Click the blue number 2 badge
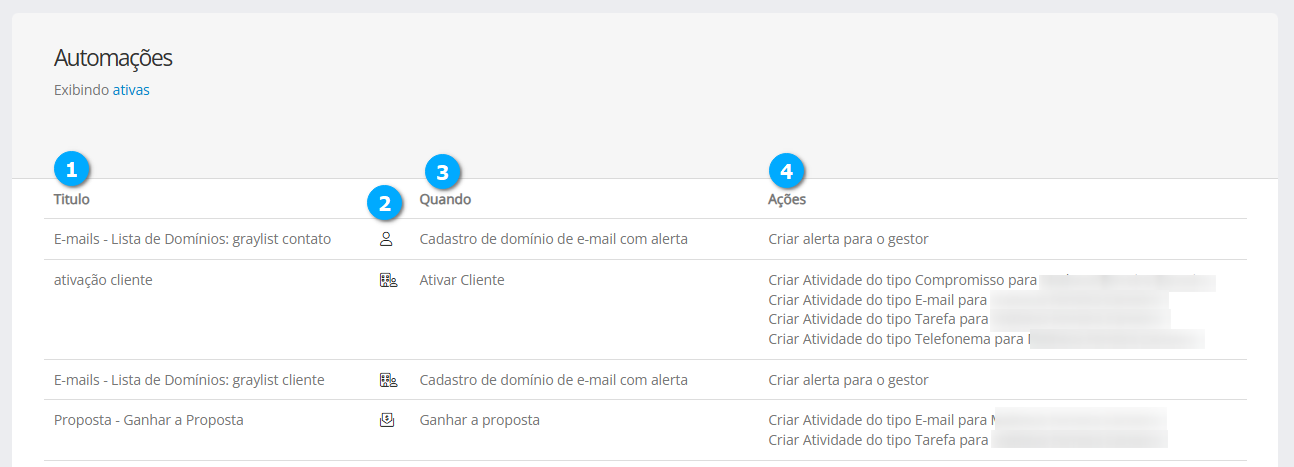Viewport: 1294px width, 467px height. pos(385,204)
